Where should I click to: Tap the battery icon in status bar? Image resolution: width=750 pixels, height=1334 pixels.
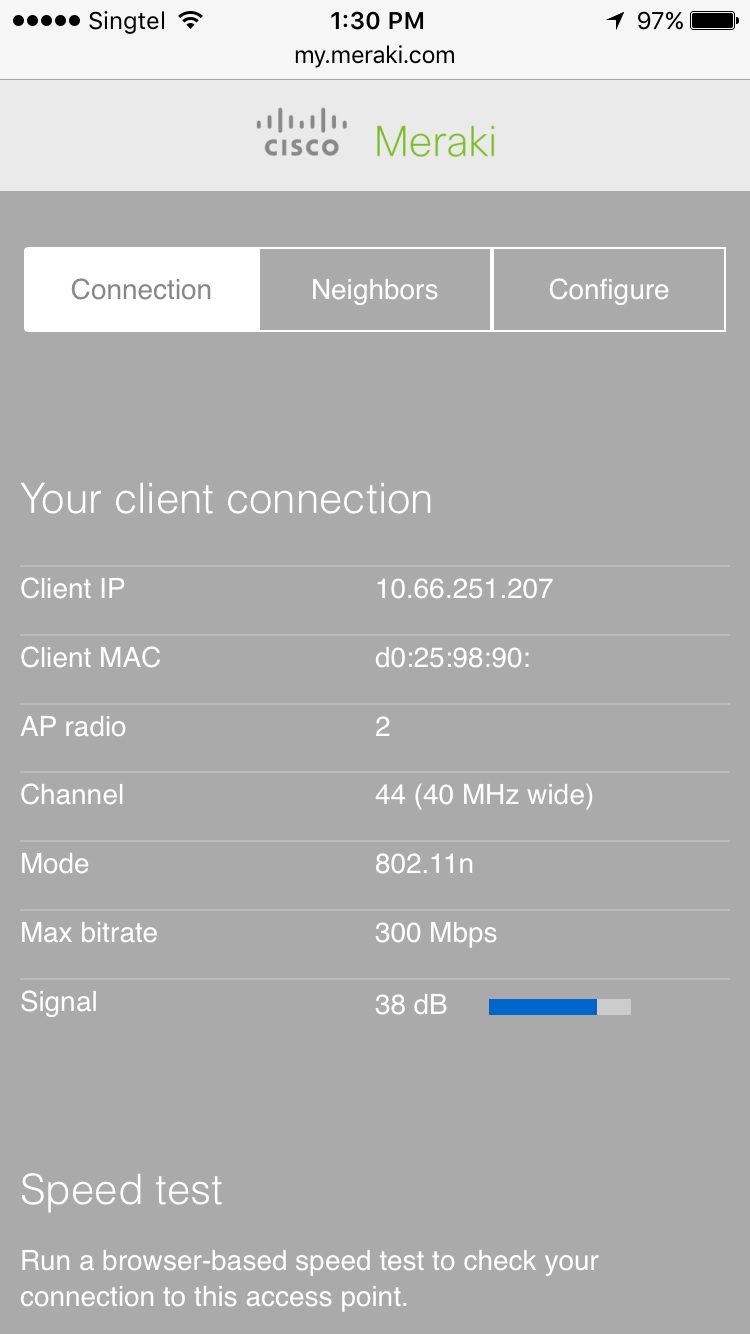click(x=714, y=20)
